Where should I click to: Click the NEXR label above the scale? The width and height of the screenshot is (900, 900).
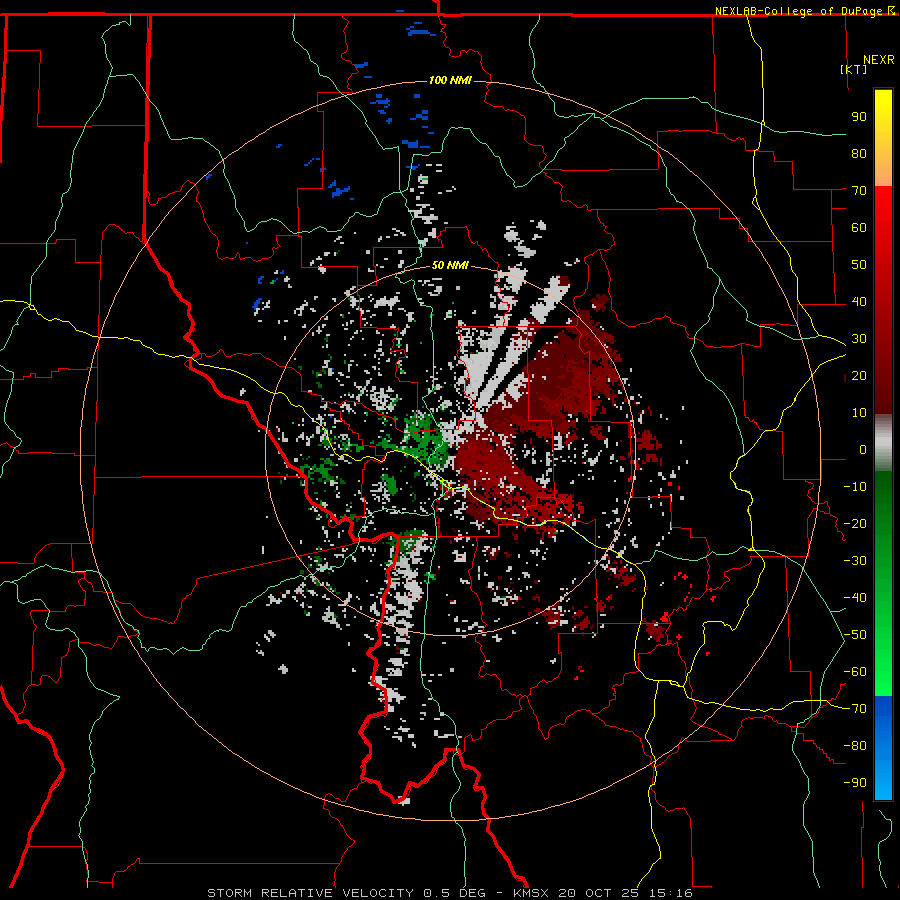tap(879, 60)
